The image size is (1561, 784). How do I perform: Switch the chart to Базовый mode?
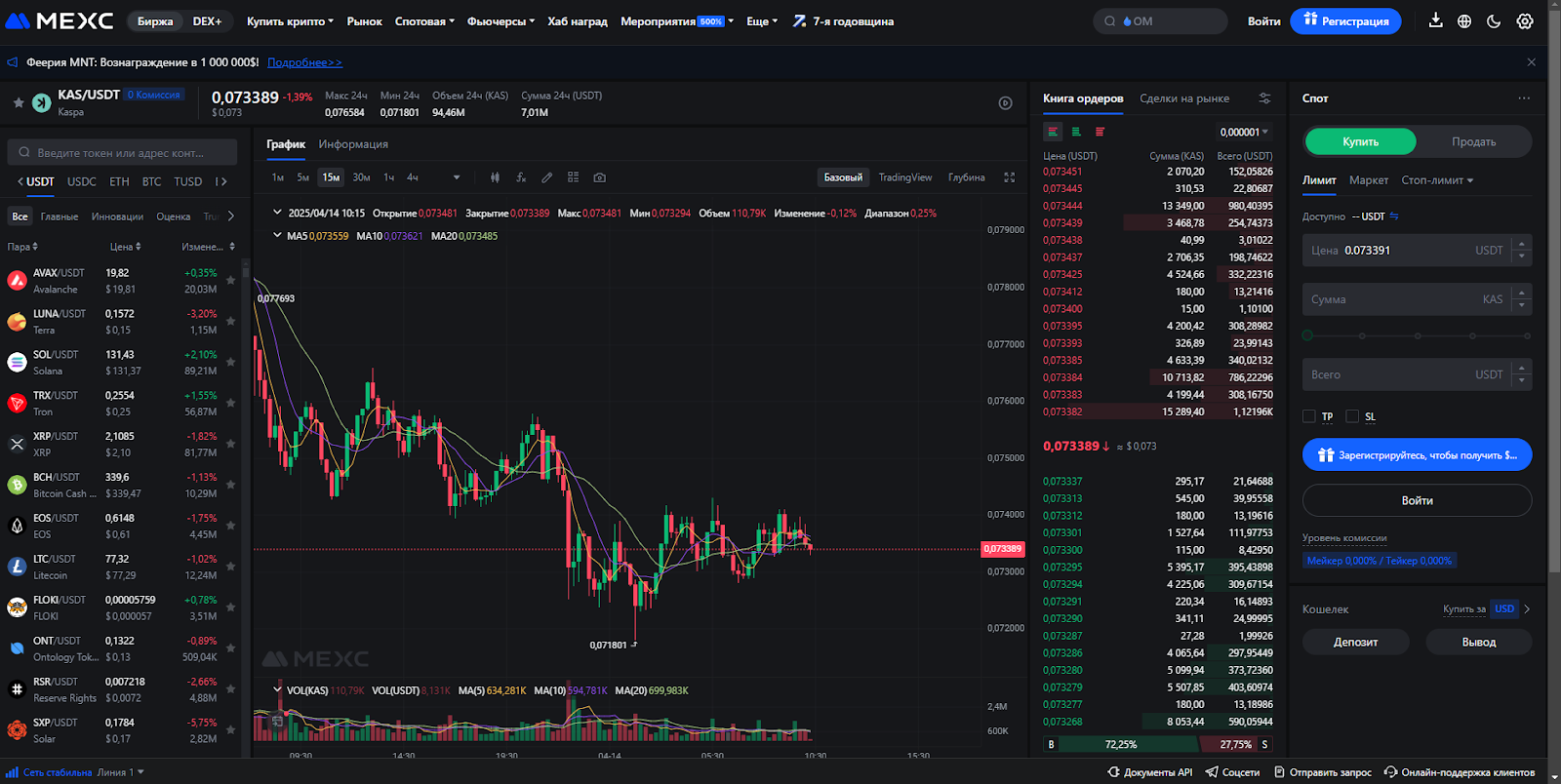coord(843,177)
